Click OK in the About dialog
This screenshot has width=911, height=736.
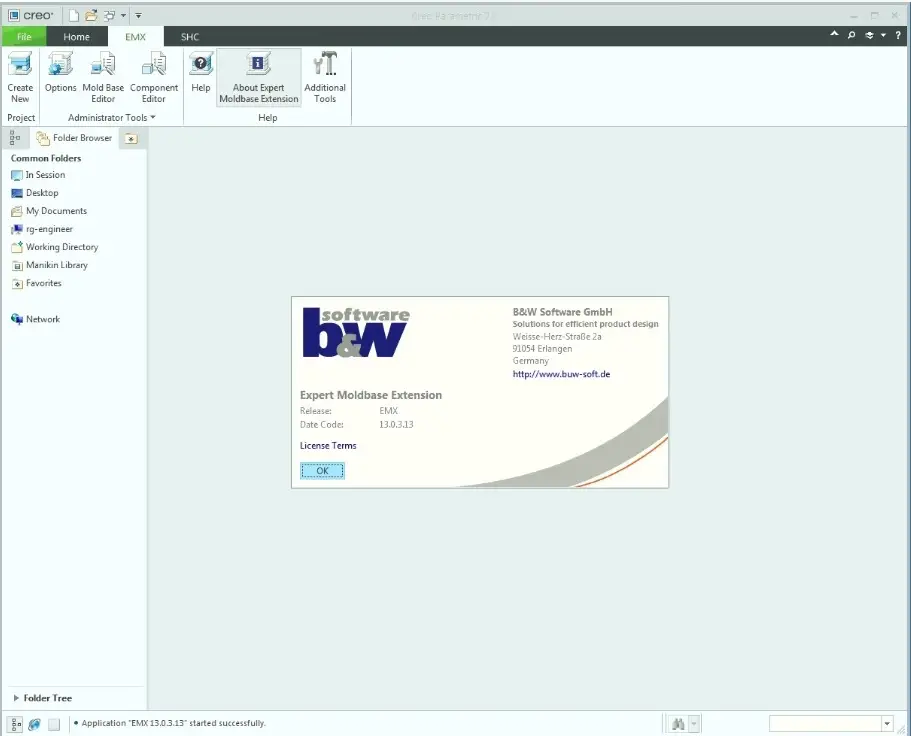[x=322, y=471]
